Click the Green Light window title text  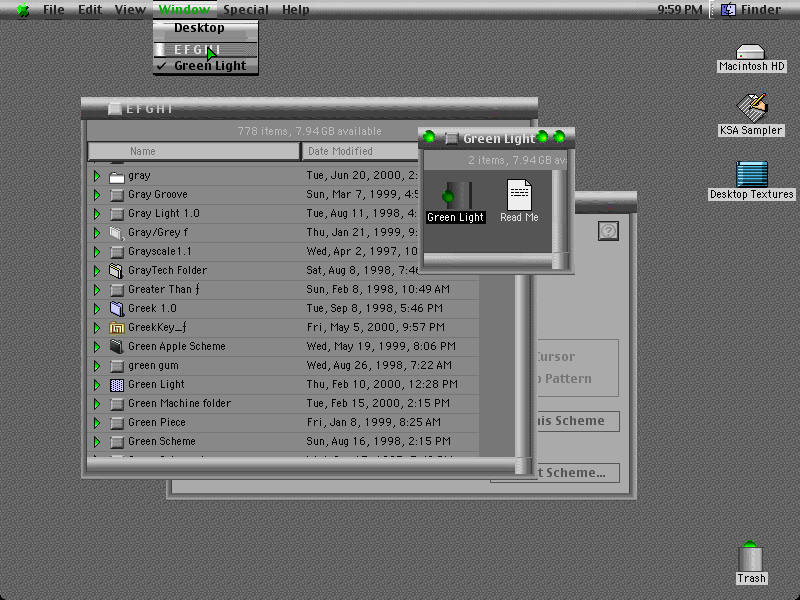coord(498,138)
